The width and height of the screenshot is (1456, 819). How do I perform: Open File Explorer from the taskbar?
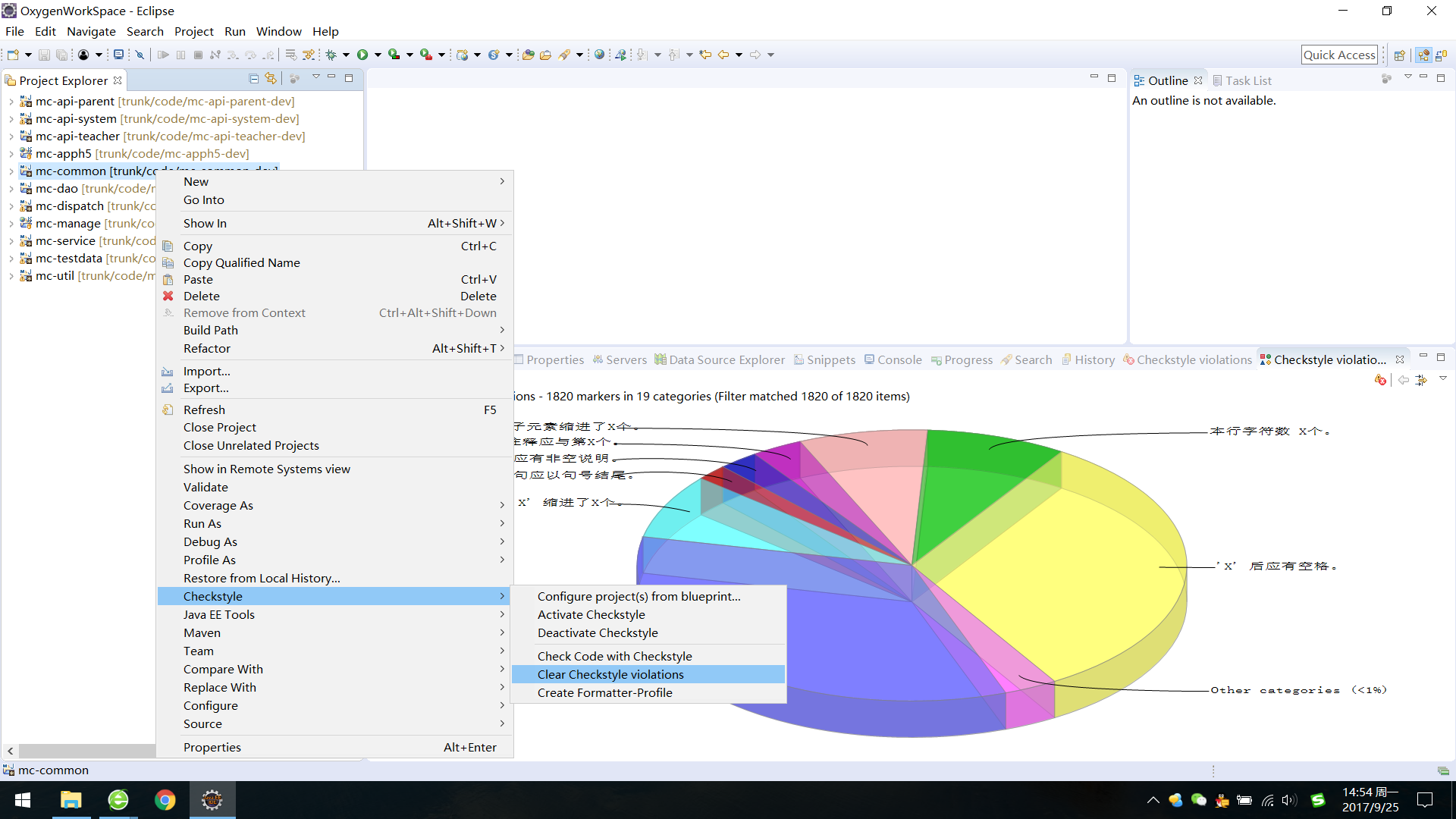pos(71,800)
